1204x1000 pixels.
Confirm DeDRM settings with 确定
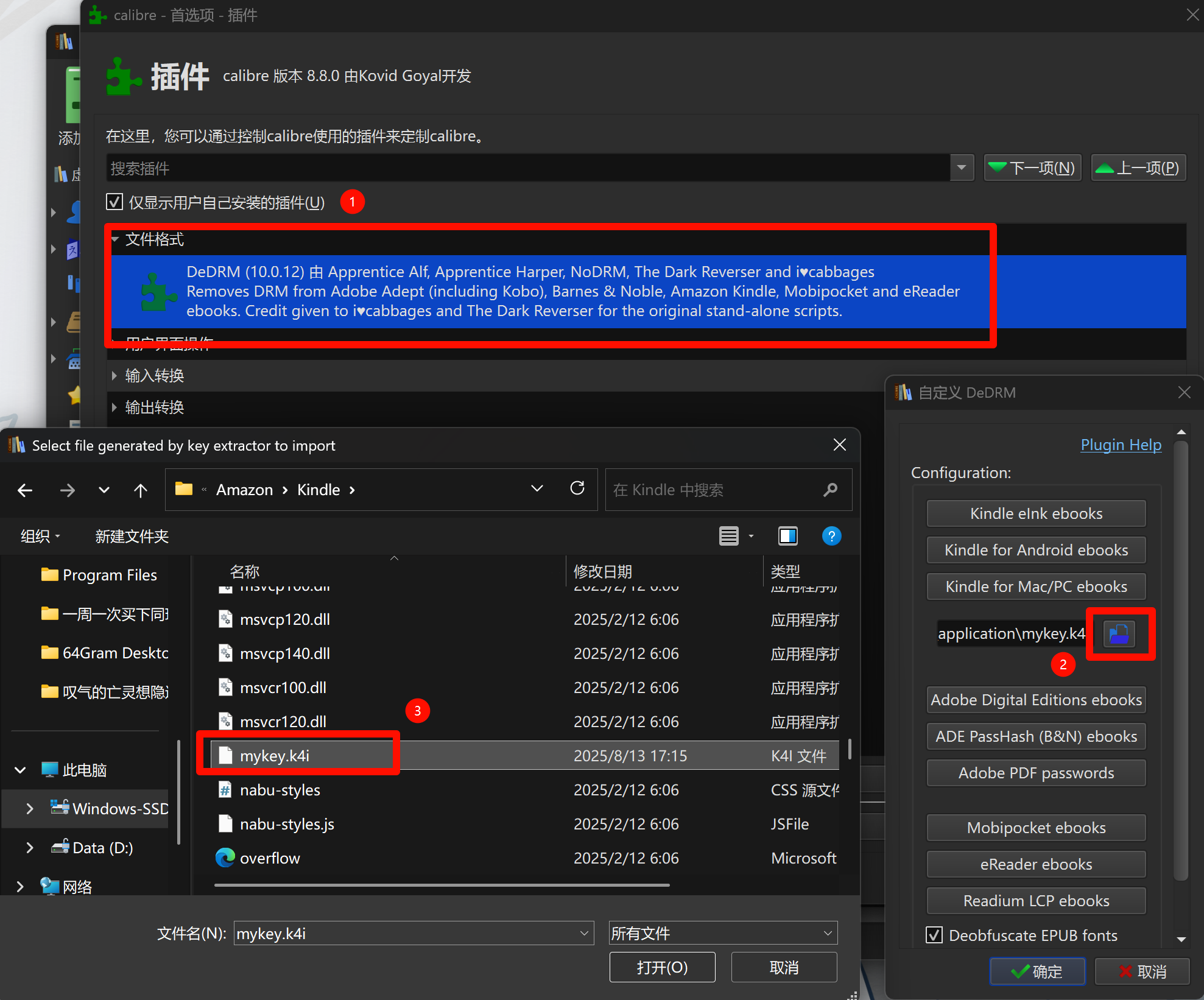(1037, 971)
